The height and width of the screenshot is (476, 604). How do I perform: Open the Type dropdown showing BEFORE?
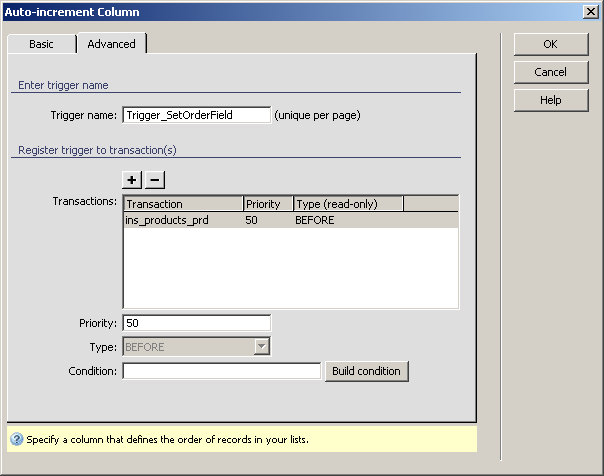coord(261,347)
